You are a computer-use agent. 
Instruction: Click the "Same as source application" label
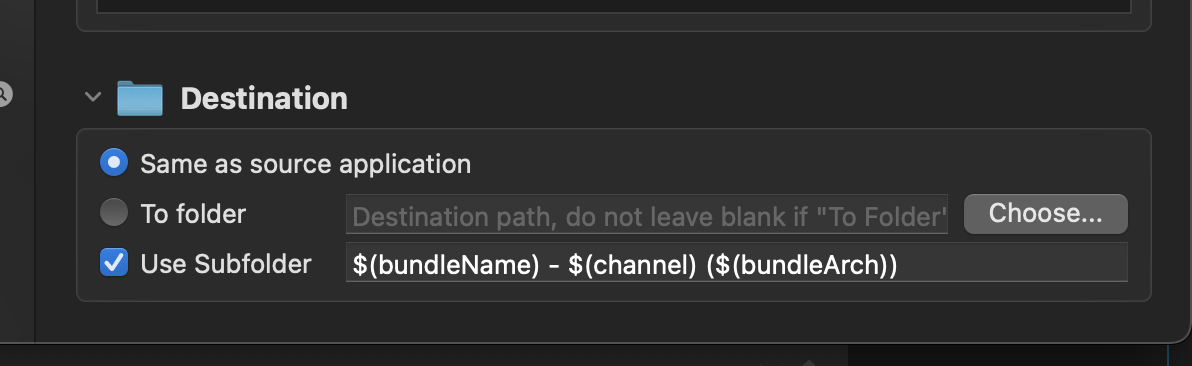click(306, 164)
